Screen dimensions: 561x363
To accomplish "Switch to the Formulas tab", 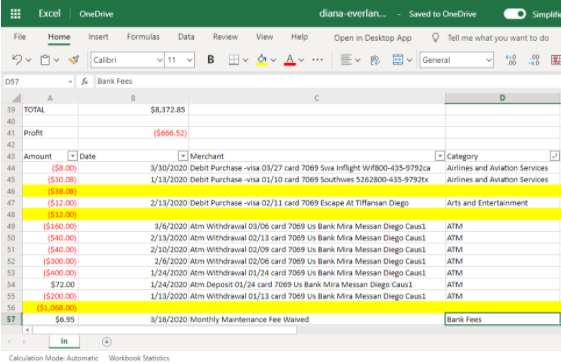I will [x=143, y=37].
